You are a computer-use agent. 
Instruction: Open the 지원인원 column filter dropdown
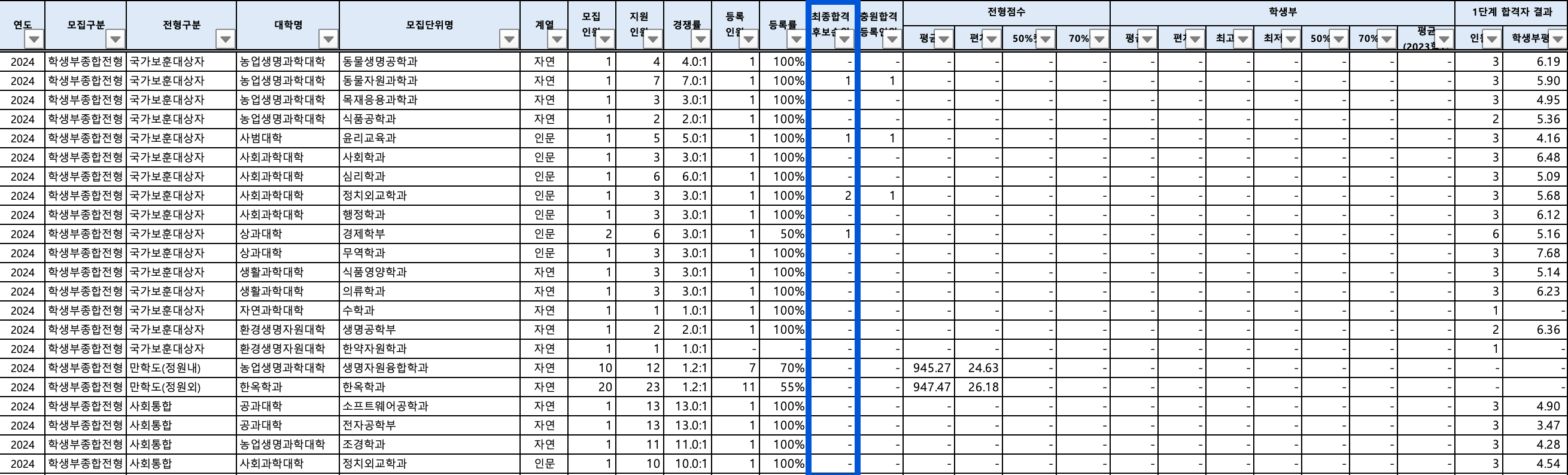point(653,39)
